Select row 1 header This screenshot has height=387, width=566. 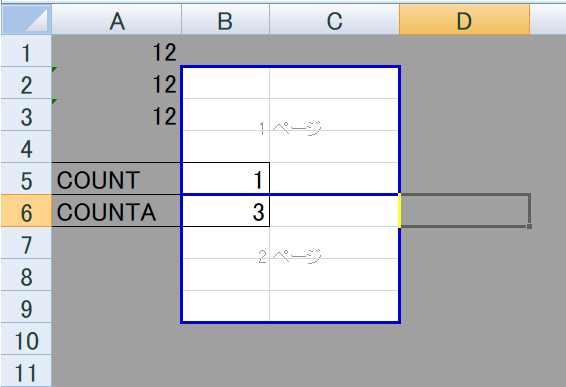26,51
